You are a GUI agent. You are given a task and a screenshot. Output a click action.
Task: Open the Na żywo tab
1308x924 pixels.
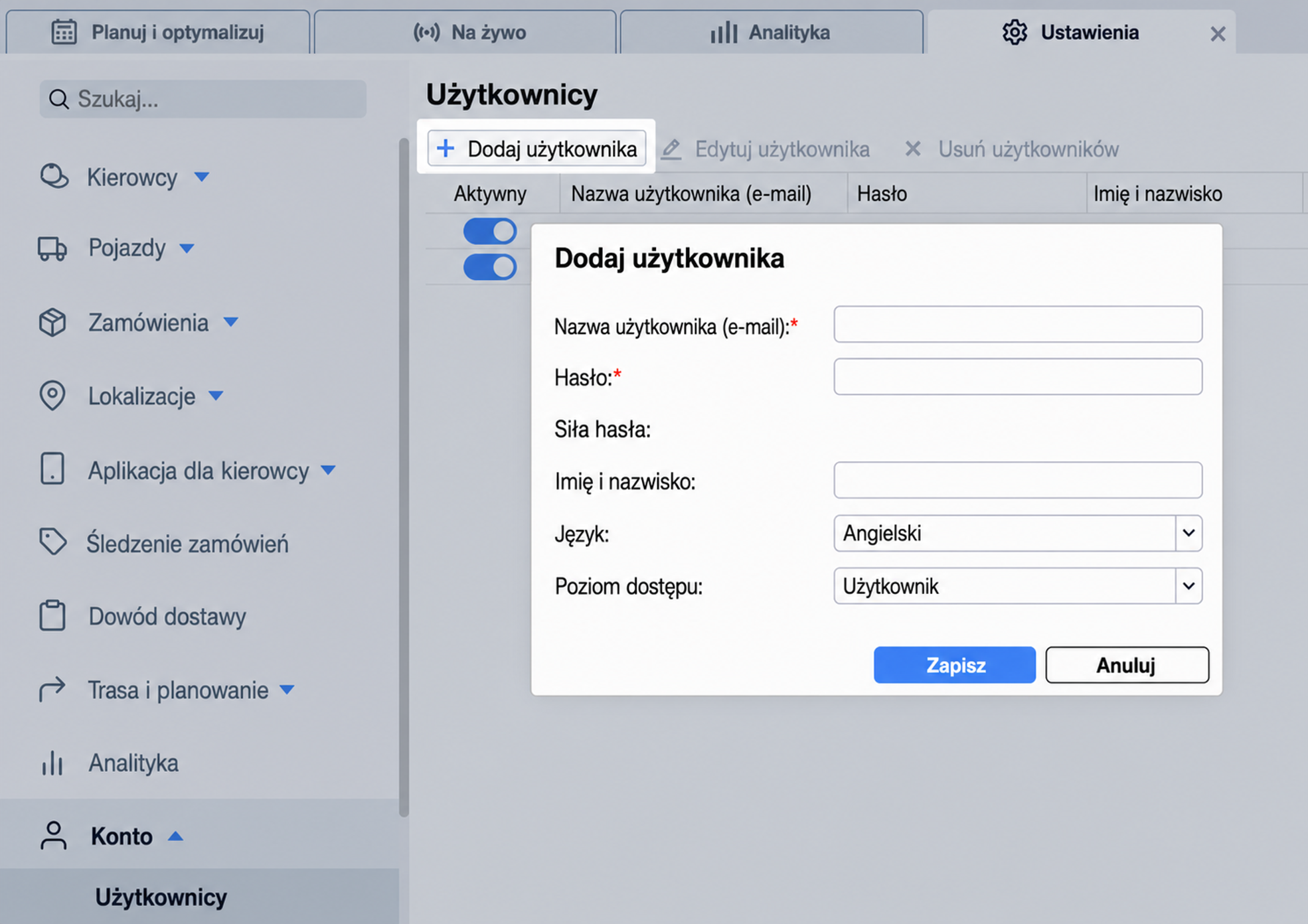[465, 32]
